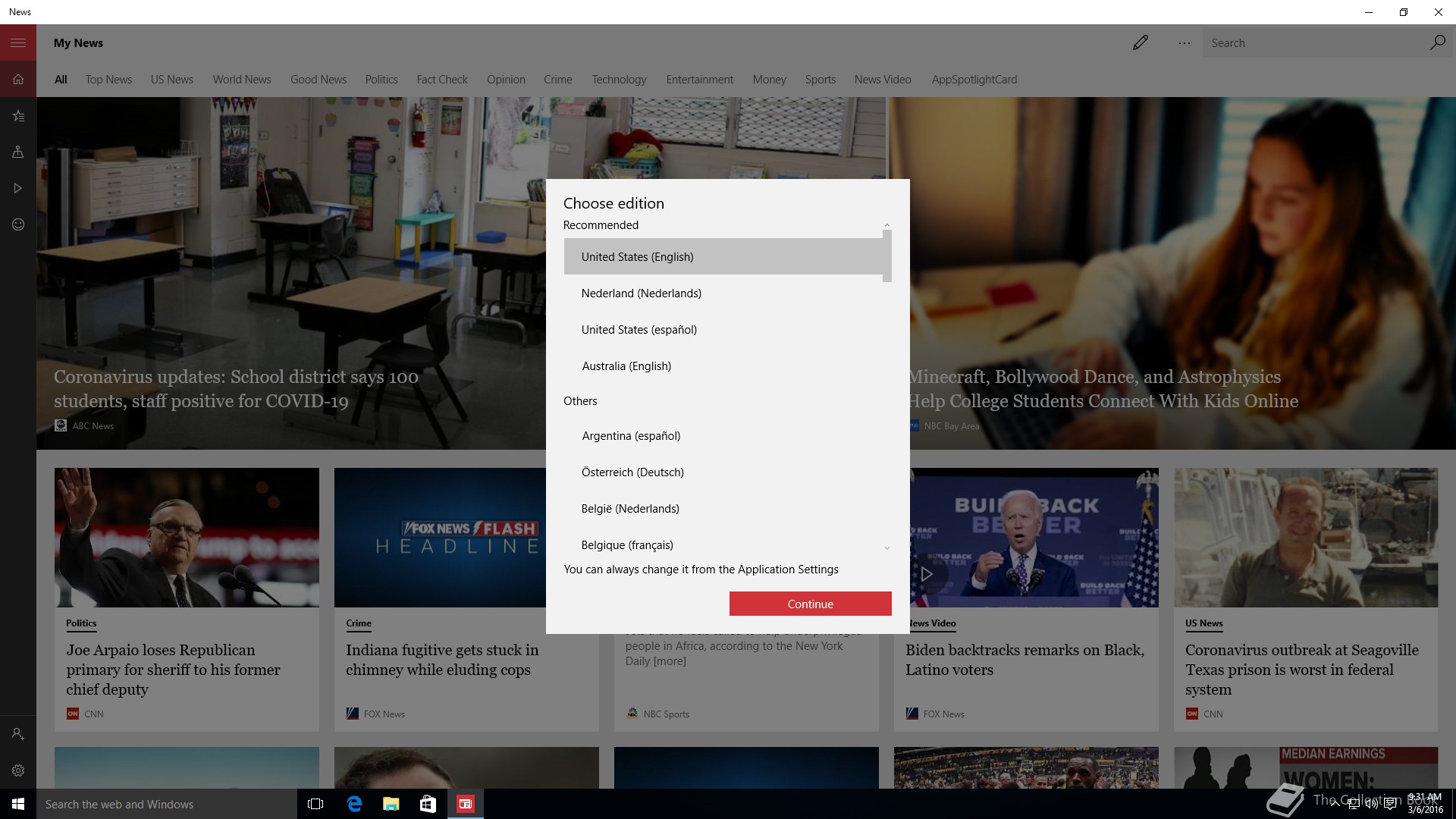This screenshot has width=1456, height=819.
Task: Select Österreich (Deutsch) edition
Action: coord(723,472)
